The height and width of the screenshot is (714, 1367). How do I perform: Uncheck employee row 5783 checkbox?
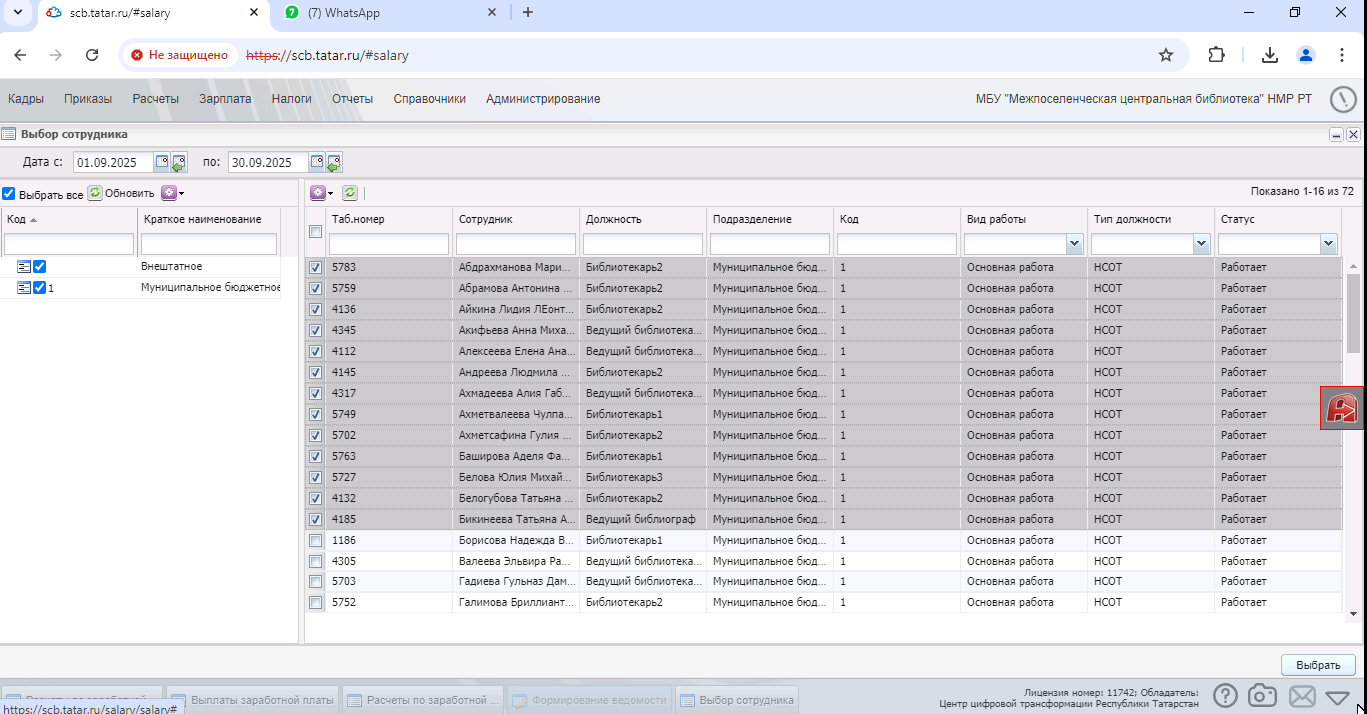coord(316,268)
